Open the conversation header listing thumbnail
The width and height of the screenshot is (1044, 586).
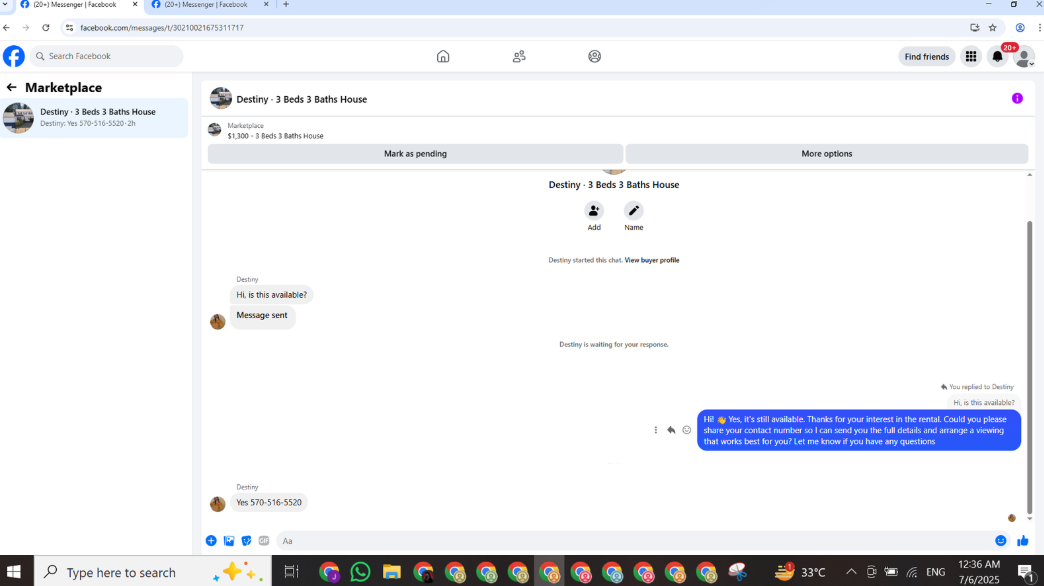[220, 99]
